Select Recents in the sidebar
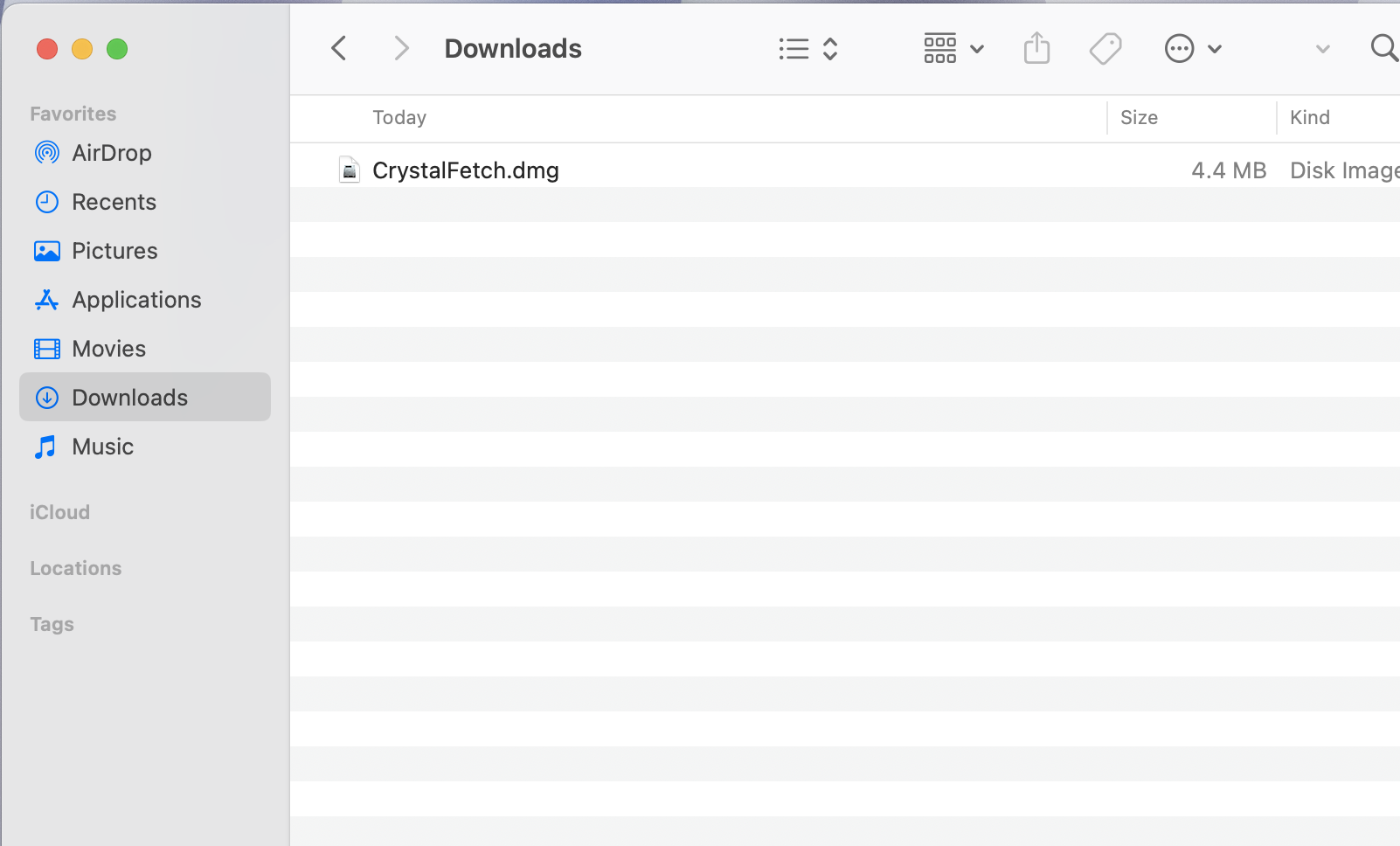Screen dimensions: 1400x846 pyautogui.click(x=114, y=202)
